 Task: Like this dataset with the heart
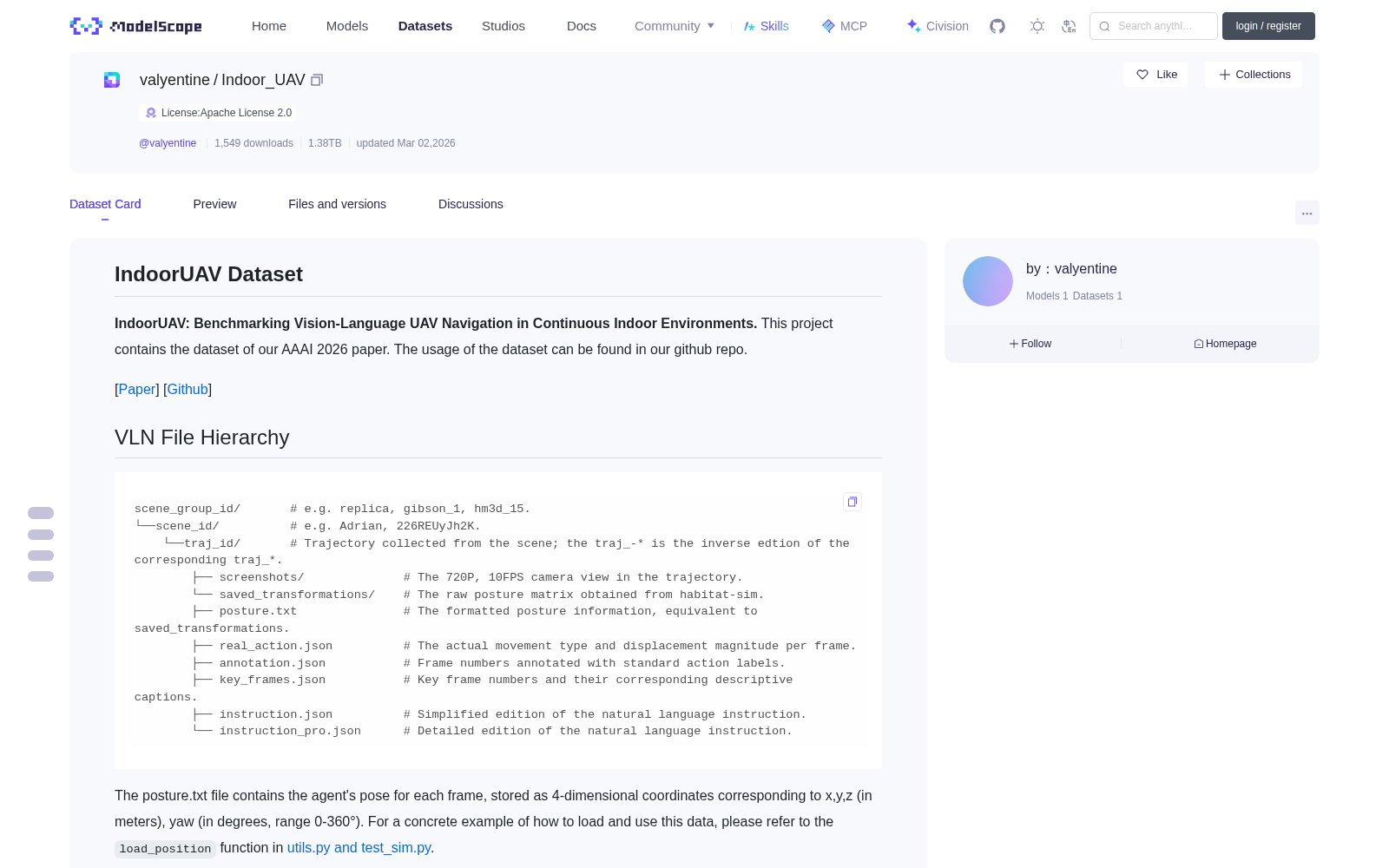point(1156,75)
